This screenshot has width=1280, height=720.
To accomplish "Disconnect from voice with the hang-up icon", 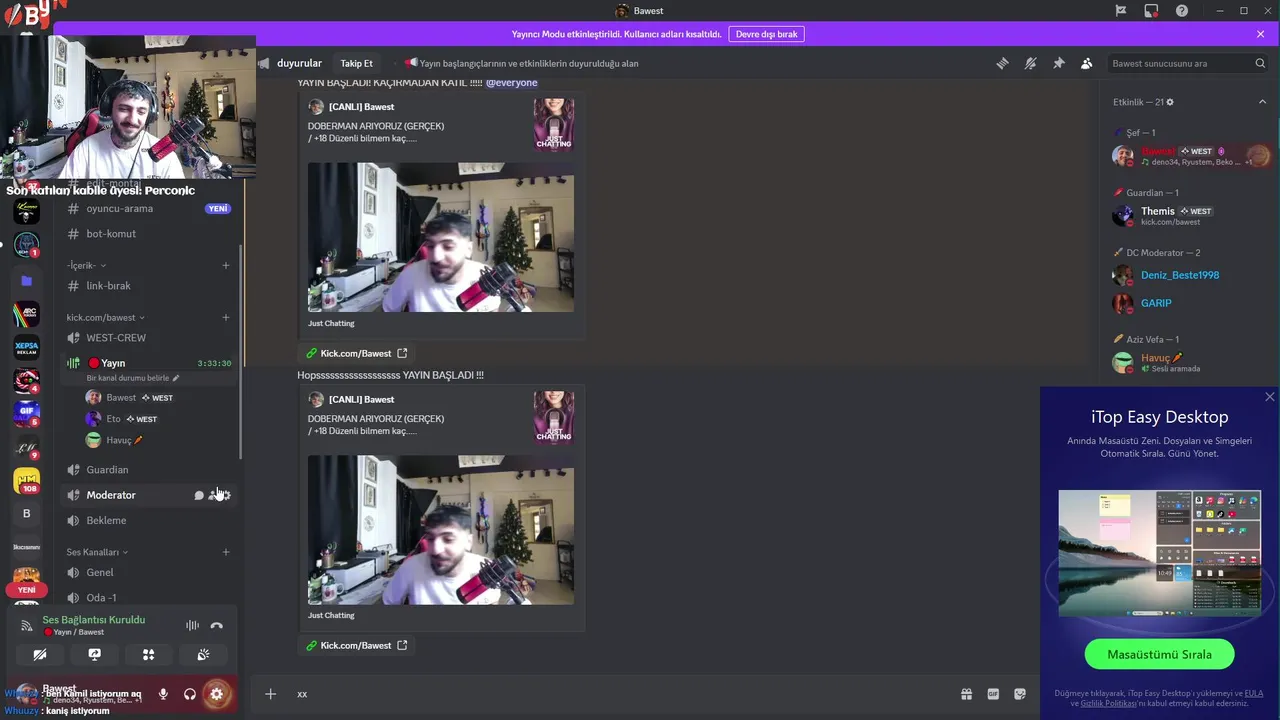I will [216, 626].
